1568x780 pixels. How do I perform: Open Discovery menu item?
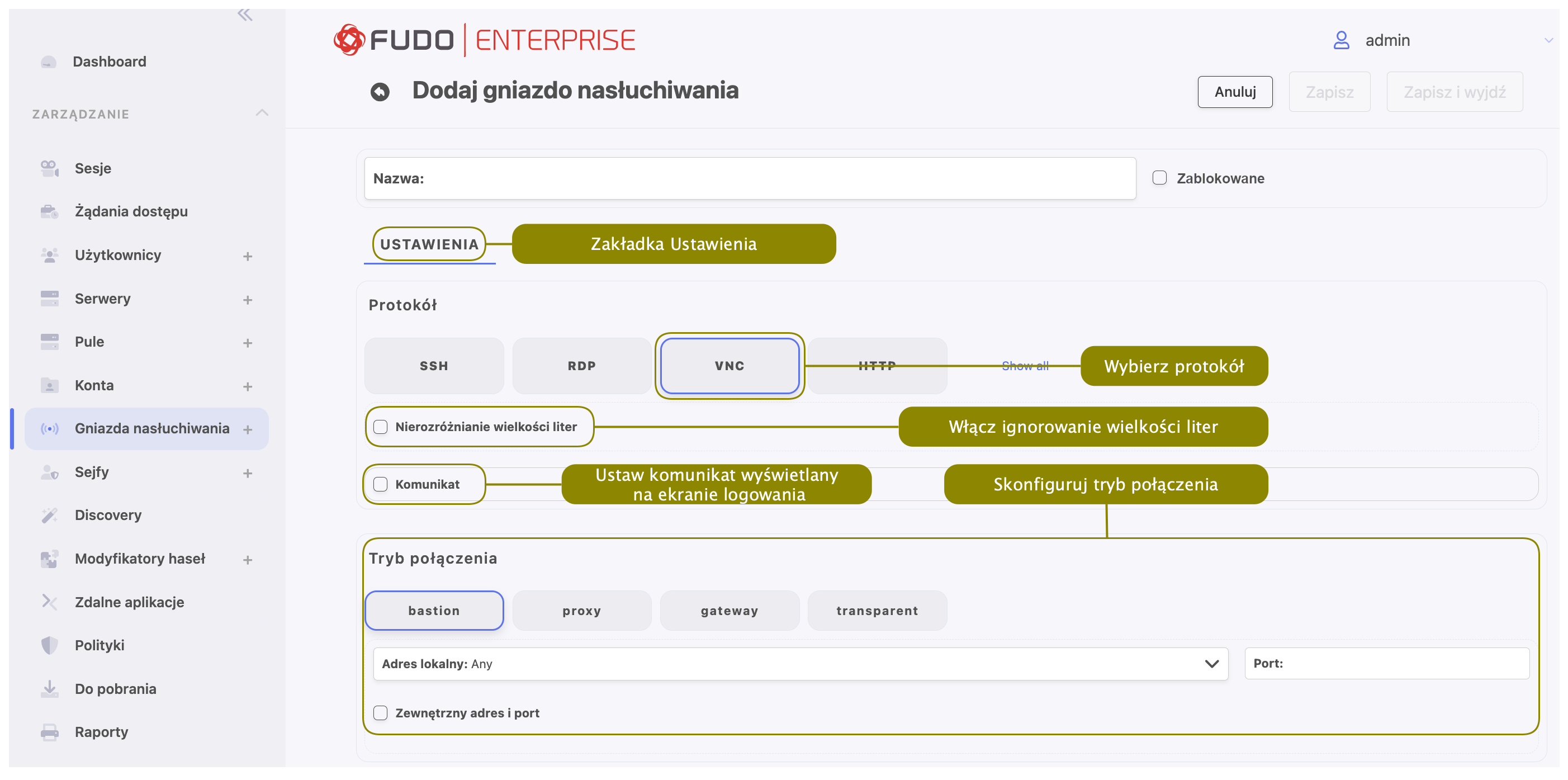(108, 516)
